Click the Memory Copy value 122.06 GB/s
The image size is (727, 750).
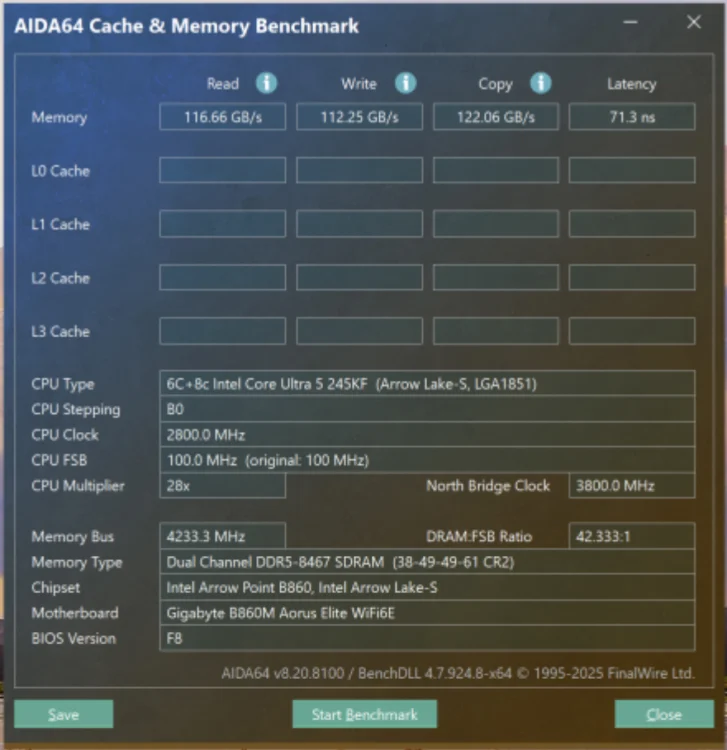tap(495, 117)
